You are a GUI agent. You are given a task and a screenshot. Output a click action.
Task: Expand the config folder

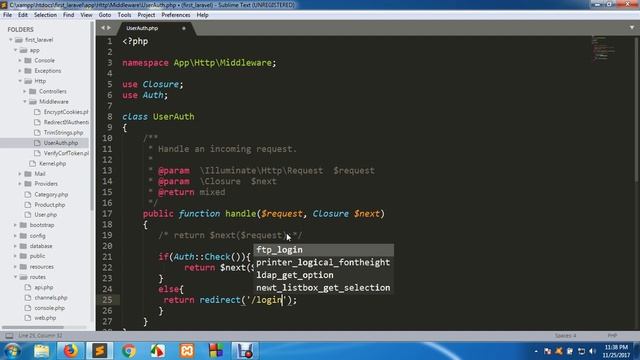coord(16,236)
